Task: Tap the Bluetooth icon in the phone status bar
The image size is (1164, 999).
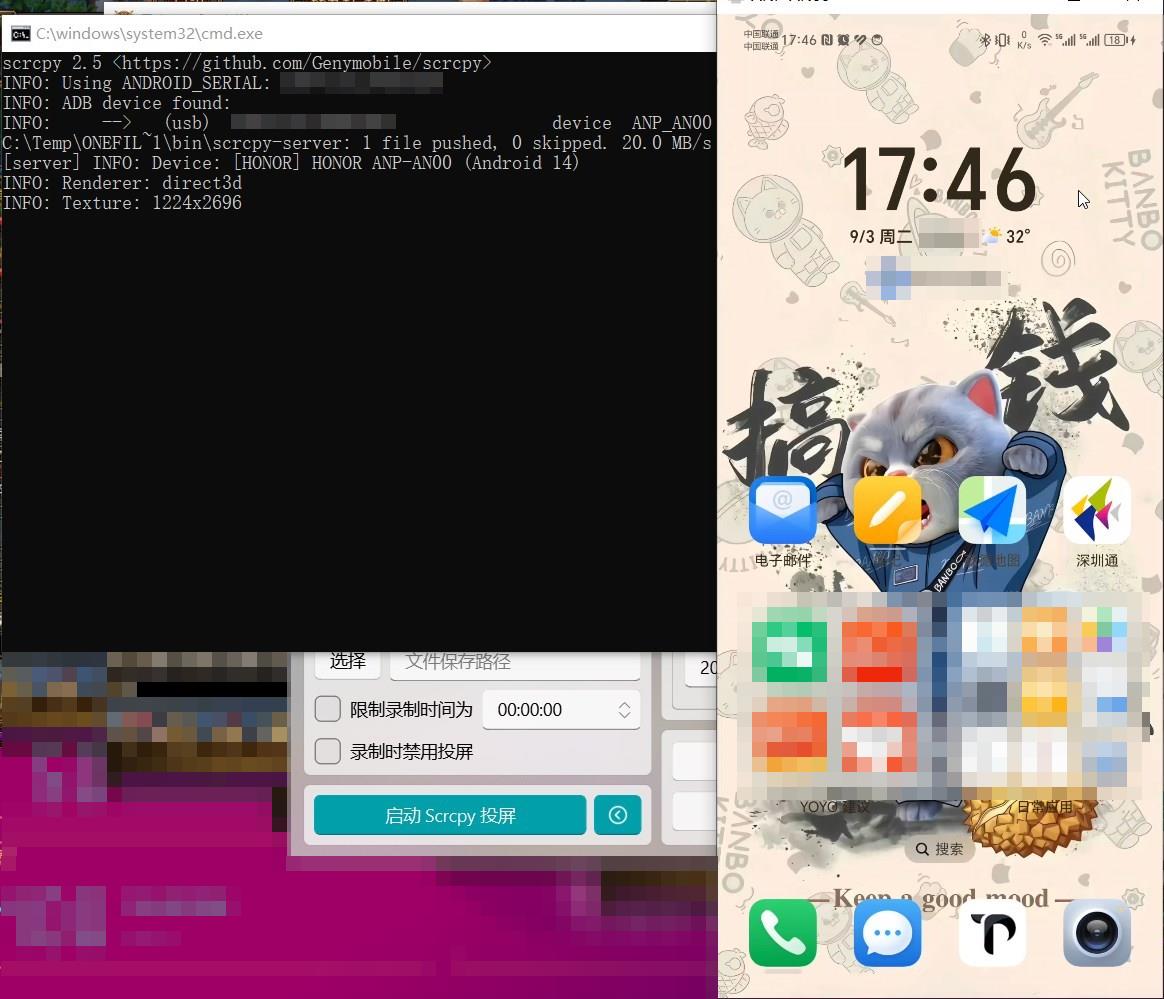Action: tap(986, 40)
